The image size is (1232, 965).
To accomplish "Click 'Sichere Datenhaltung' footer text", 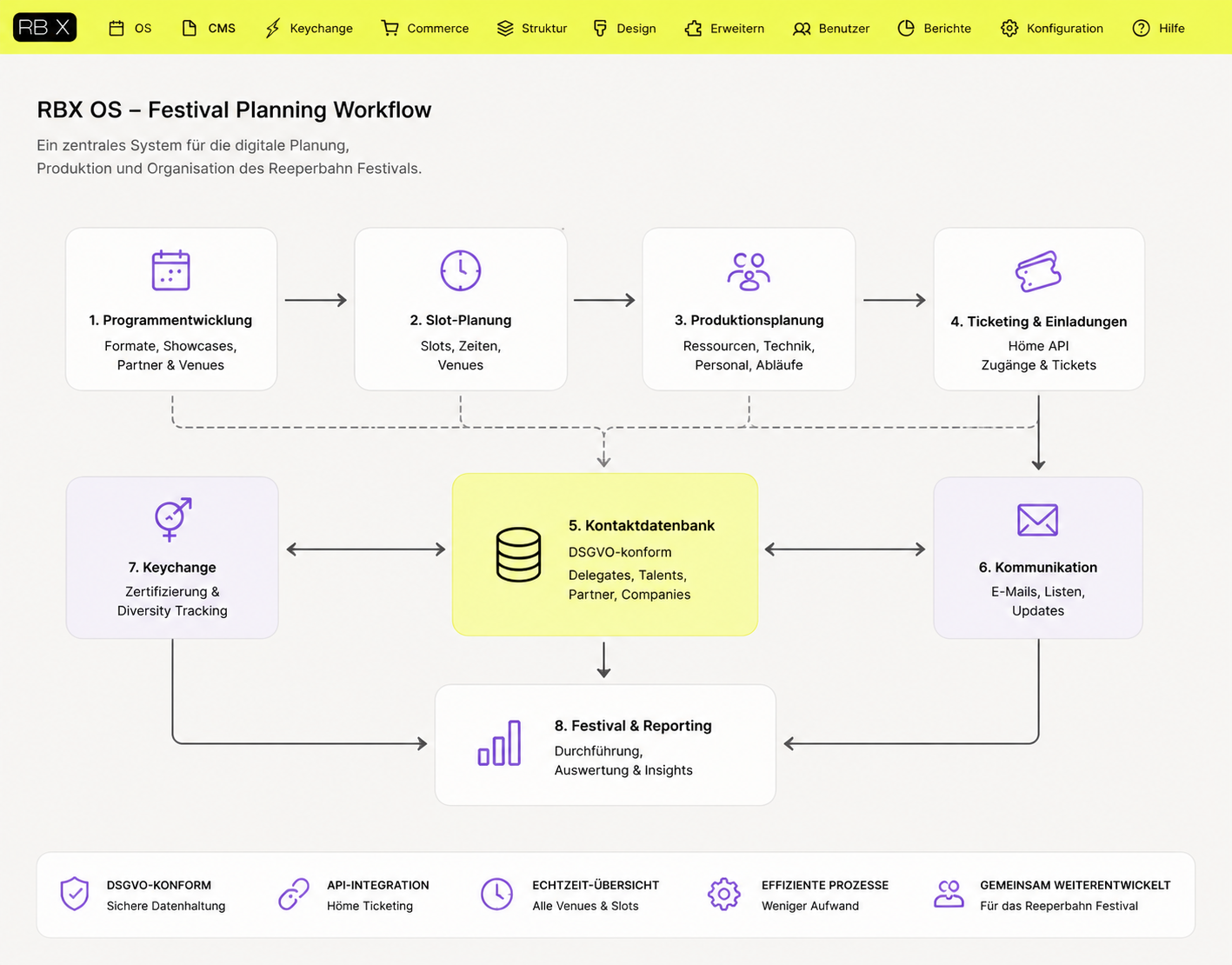I will [x=166, y=906].
